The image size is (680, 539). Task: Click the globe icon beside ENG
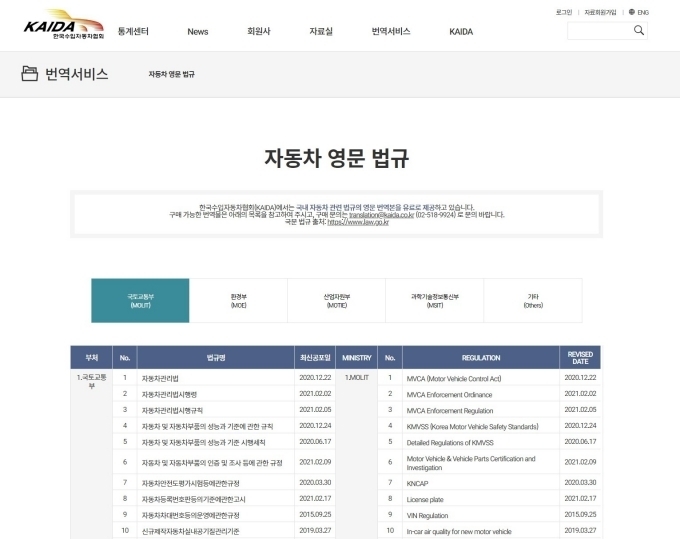coord(631,12)
